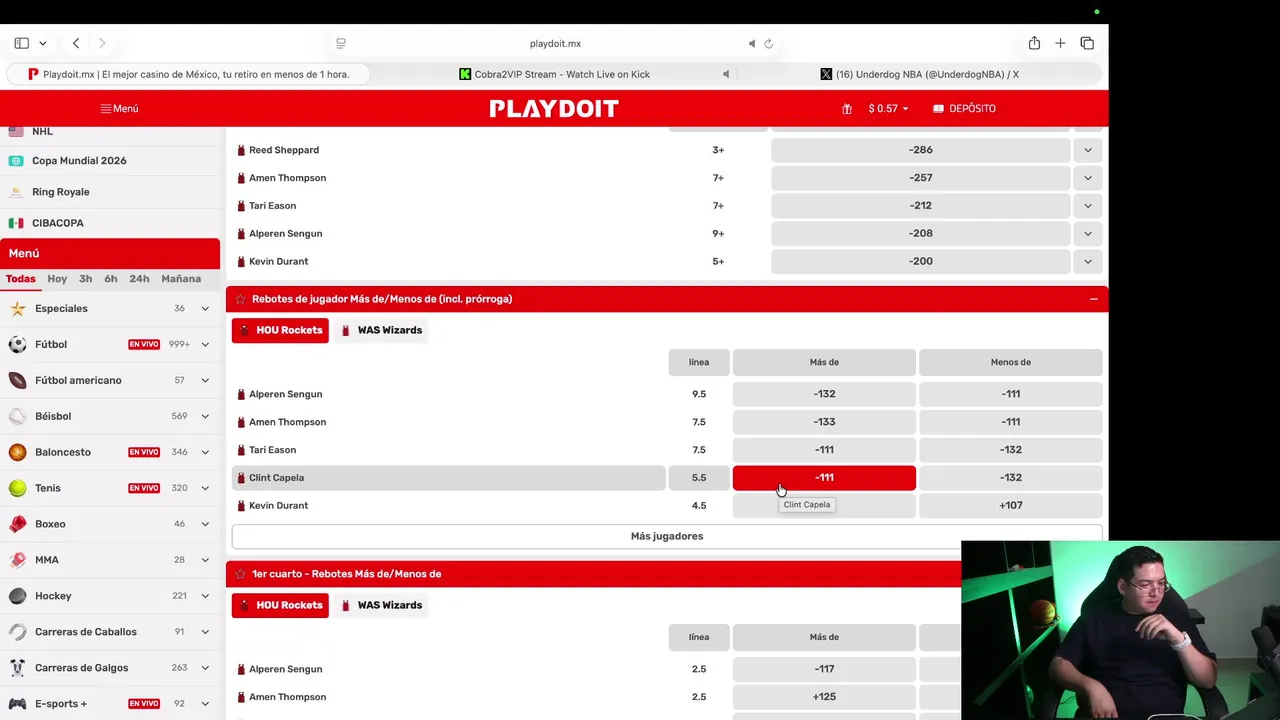Click the Hockey puck icon
This screenshot has height=720, width=1280.
tap(17, 596)
